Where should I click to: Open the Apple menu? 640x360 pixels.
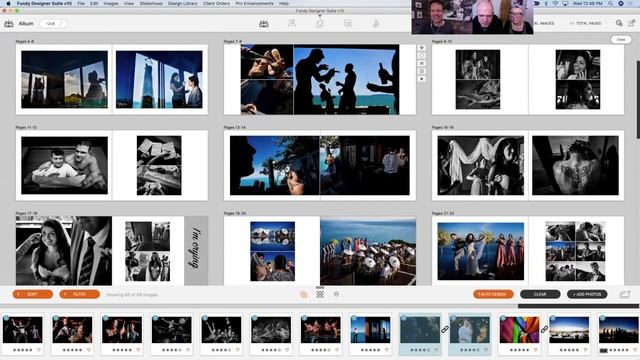coord(8,3)
